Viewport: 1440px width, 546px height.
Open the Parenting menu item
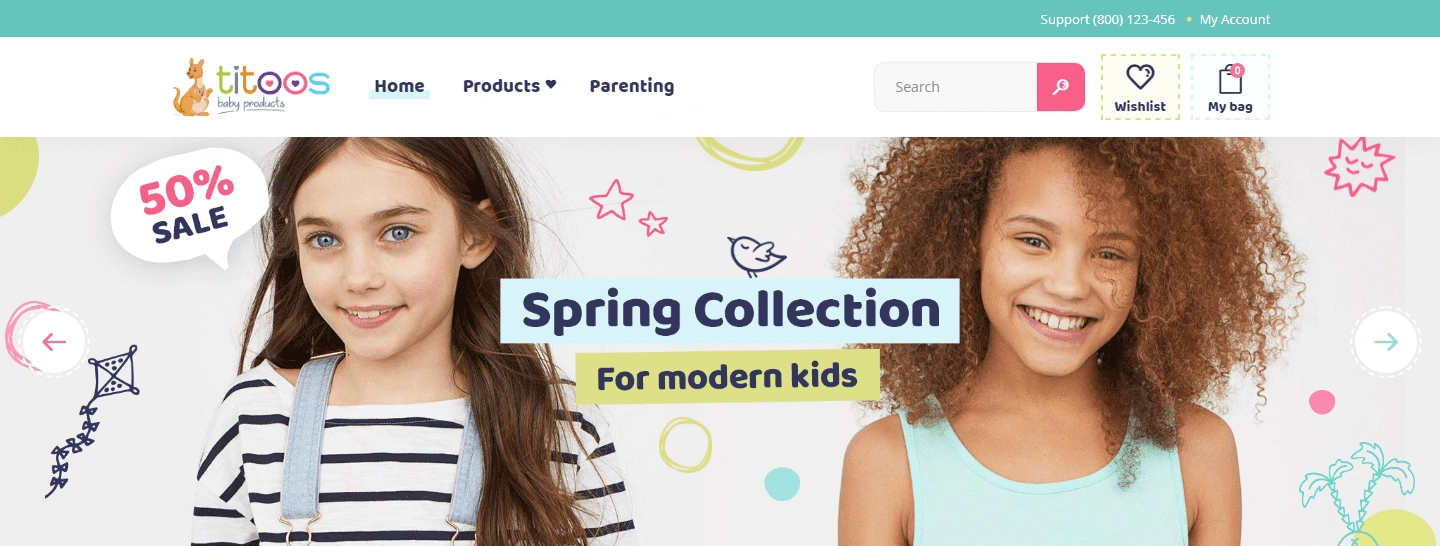point(632,86)
